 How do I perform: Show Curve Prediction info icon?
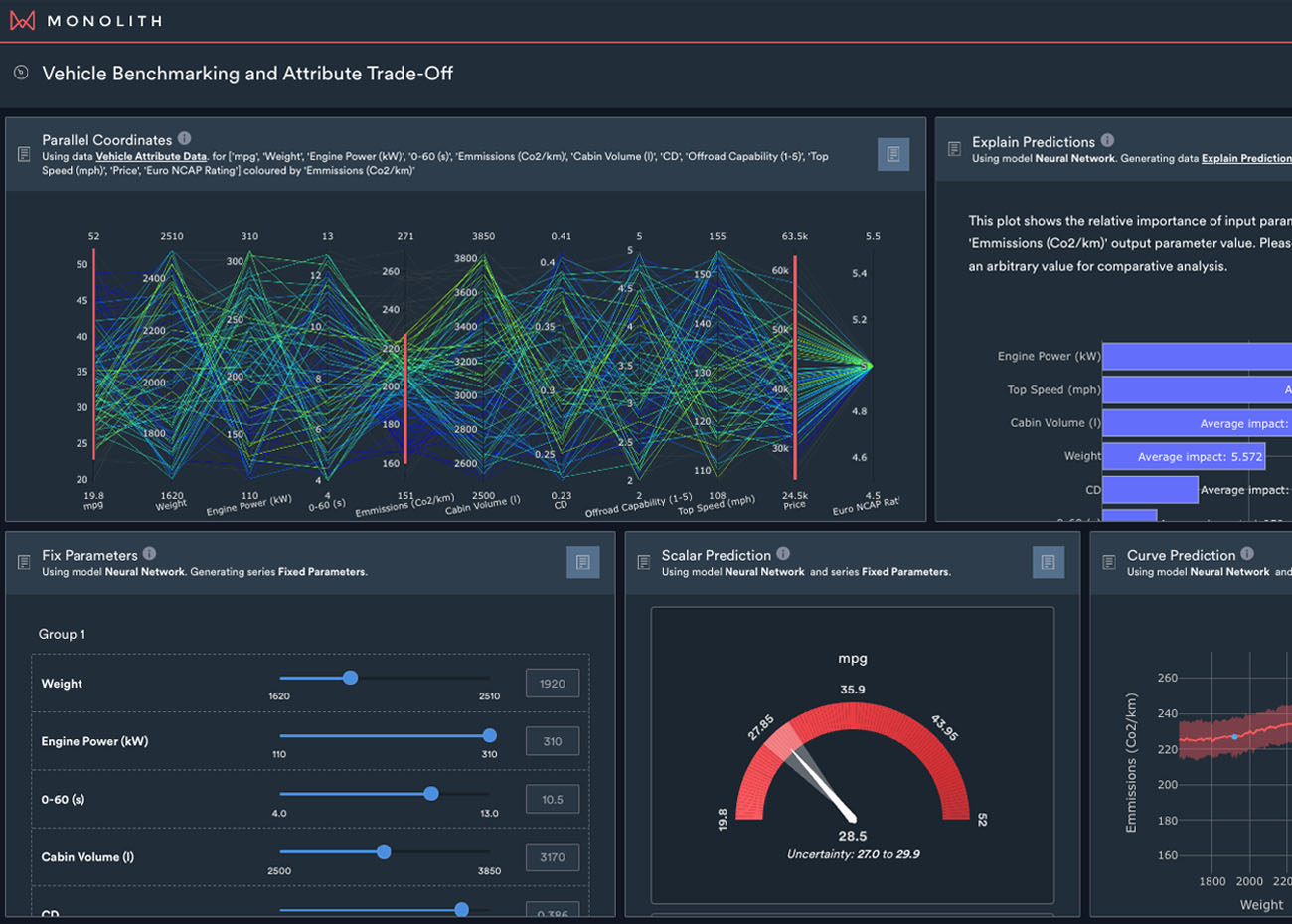tap(1247, 554)
